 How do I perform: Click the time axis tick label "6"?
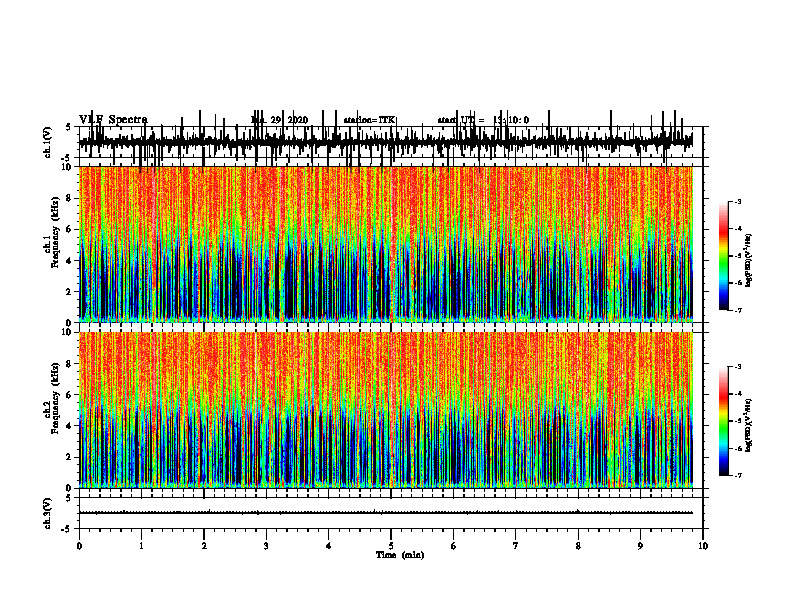coord(454,546)
